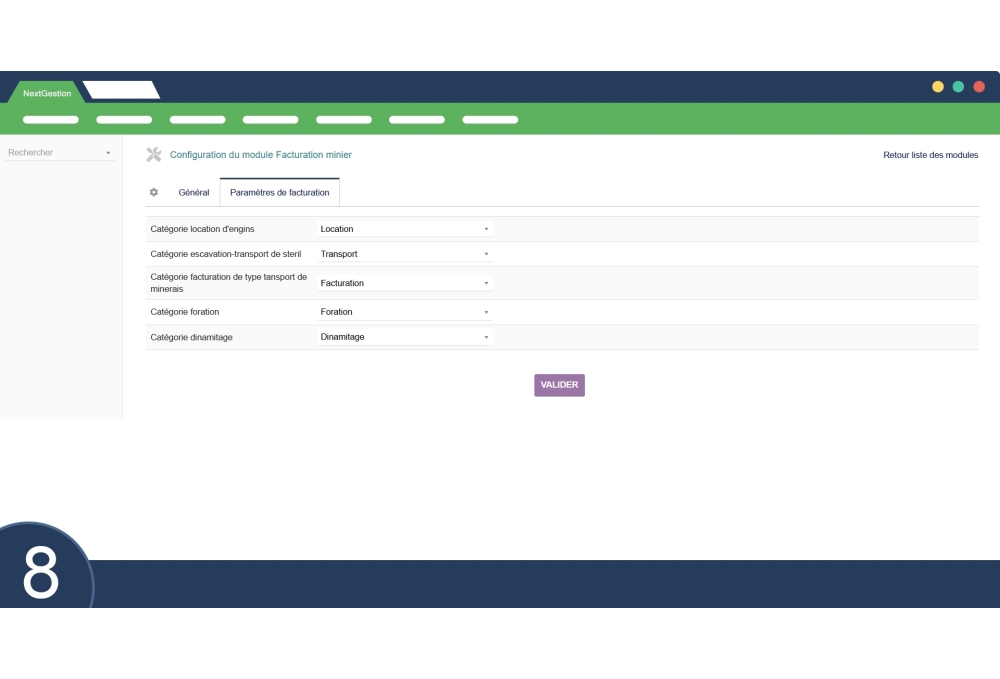Open the Foration category dropdown
1000x679 pixels.
[x=405, y=312]
